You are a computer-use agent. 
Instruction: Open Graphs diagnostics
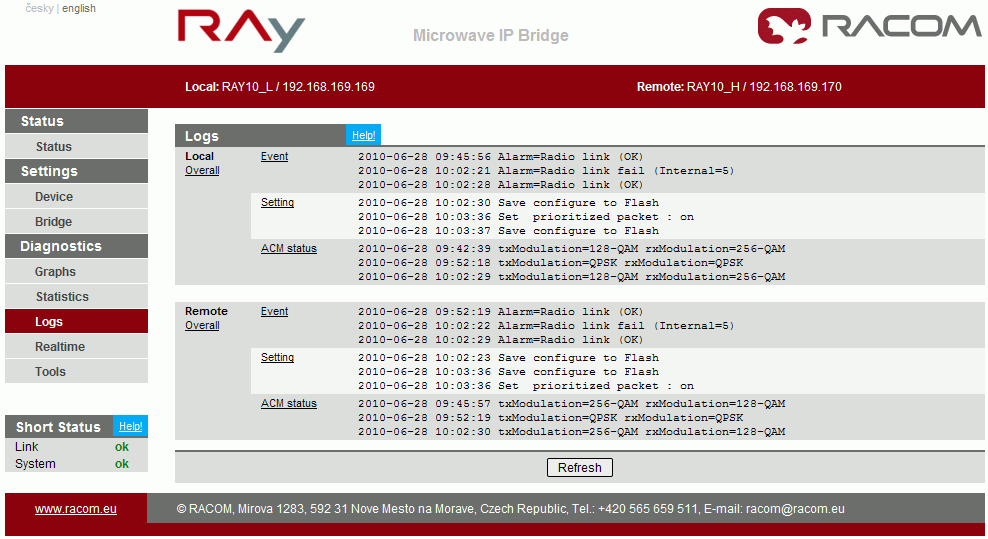[x=76, y=272]
